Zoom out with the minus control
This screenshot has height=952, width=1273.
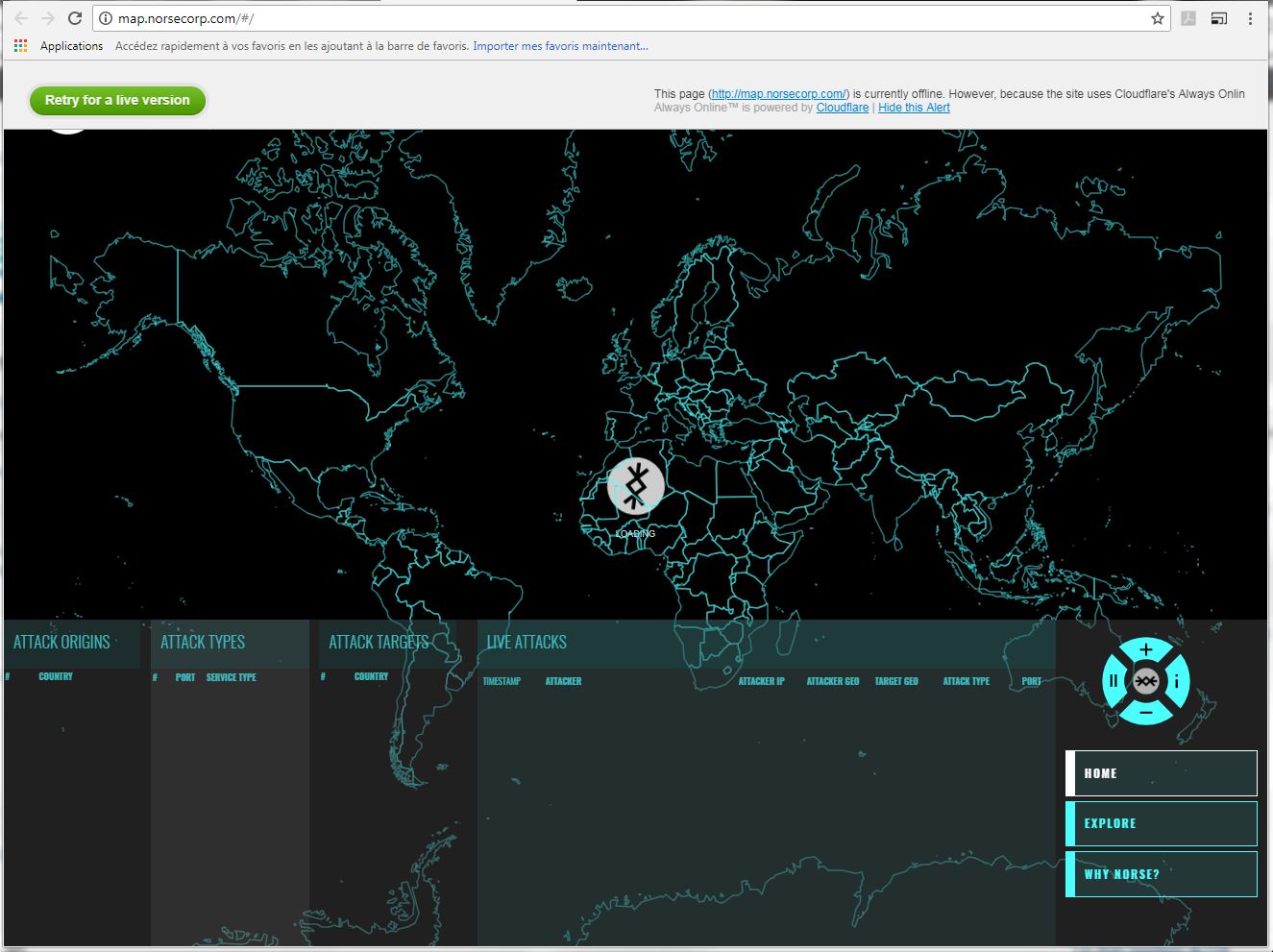tap(1145, 712)
